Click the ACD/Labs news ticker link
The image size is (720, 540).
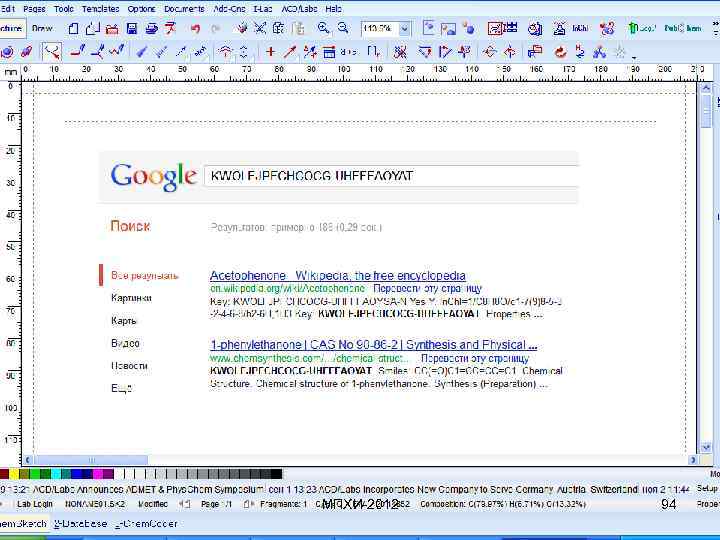click(344, 489)
